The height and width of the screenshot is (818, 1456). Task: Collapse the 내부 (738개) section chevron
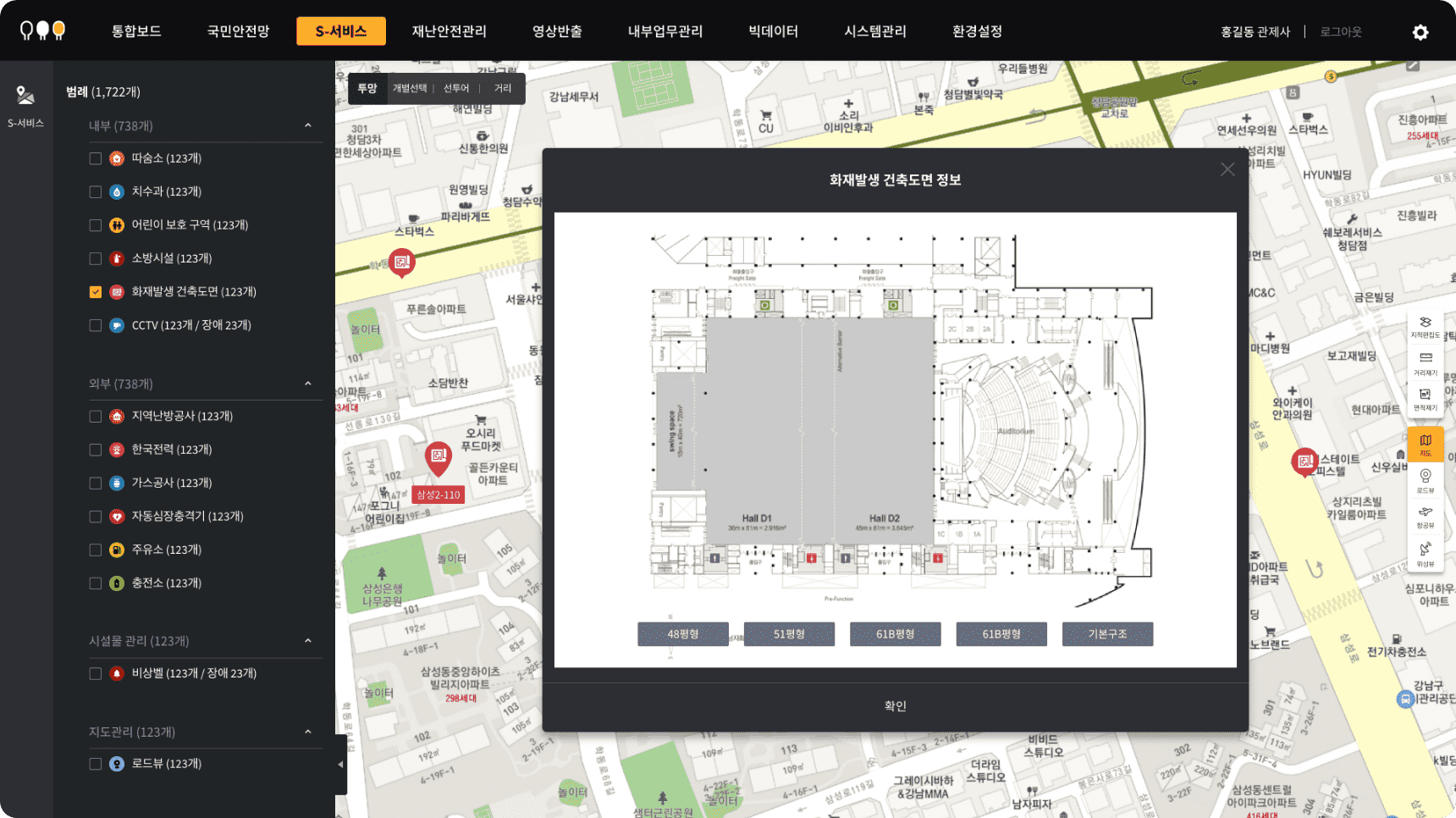click(307, 125)
